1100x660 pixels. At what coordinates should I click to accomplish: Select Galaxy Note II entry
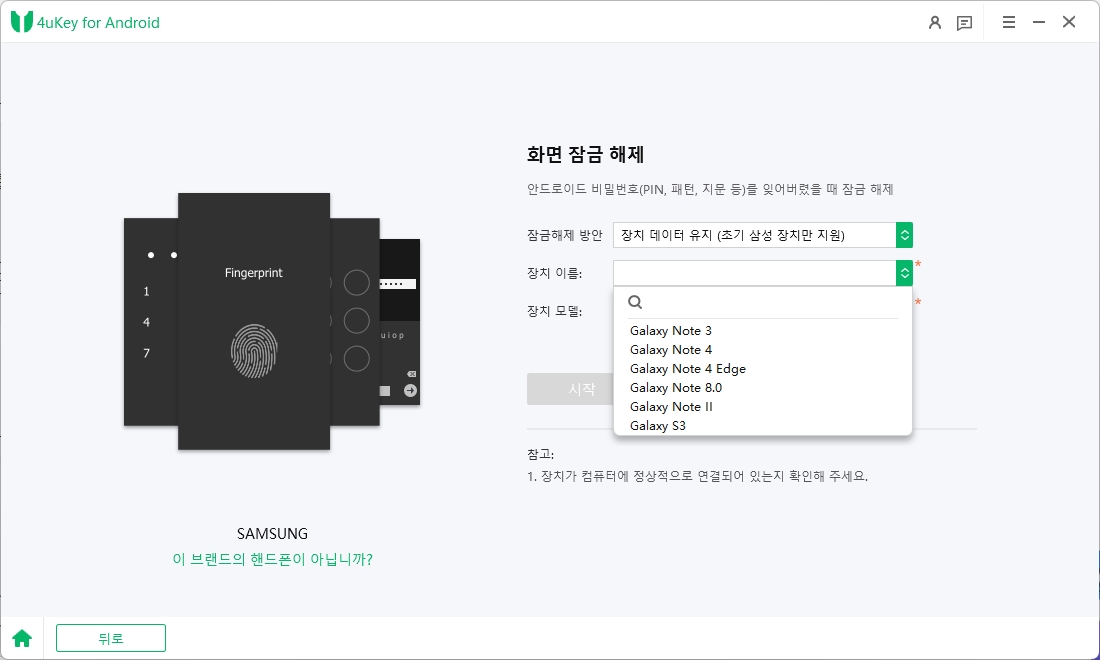click(671, 406)
